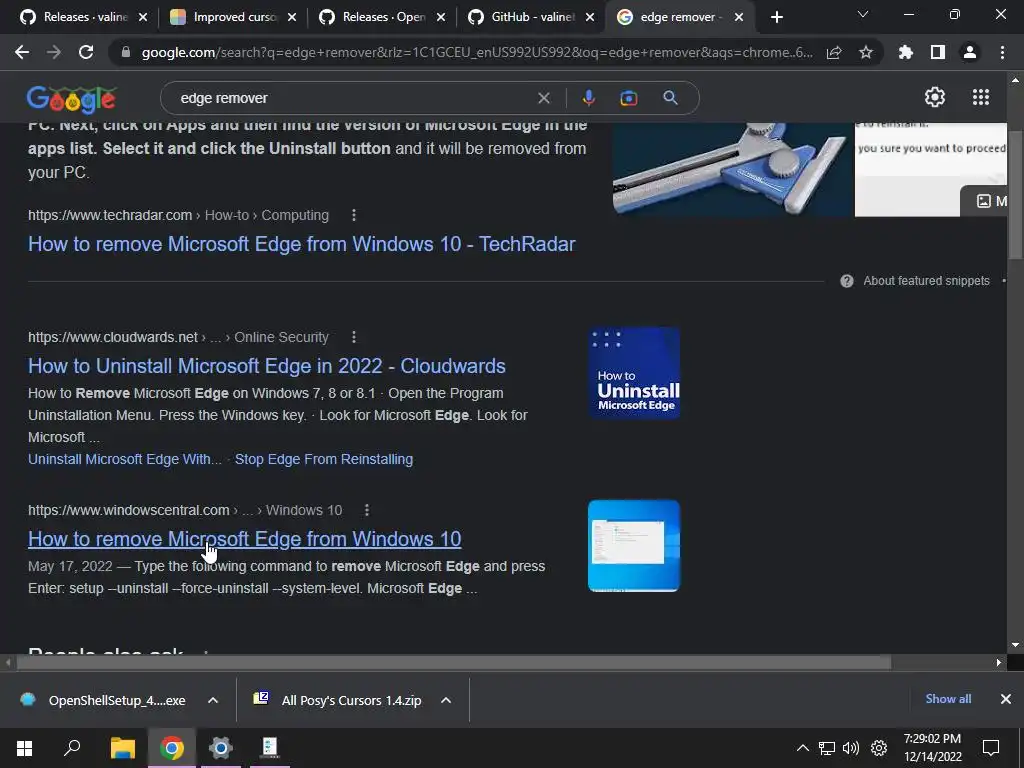
Task: Close the Improved cursor tab
Action: click(292, 18)
